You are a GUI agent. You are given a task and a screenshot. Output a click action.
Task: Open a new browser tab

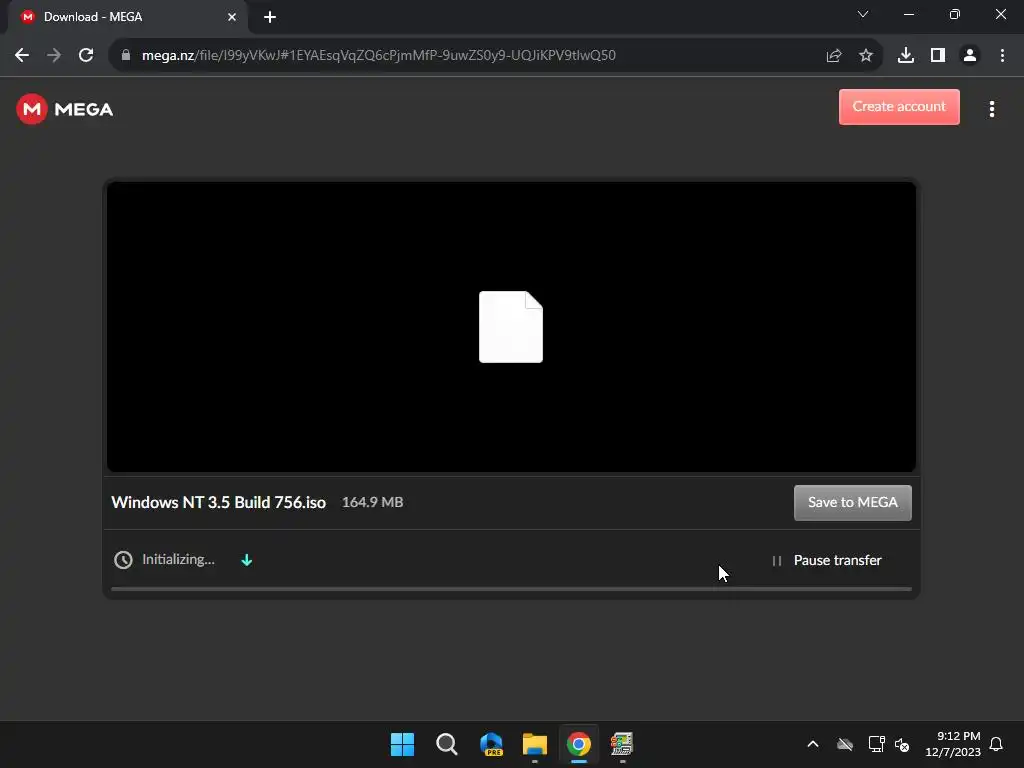click(x=270, y=17)
